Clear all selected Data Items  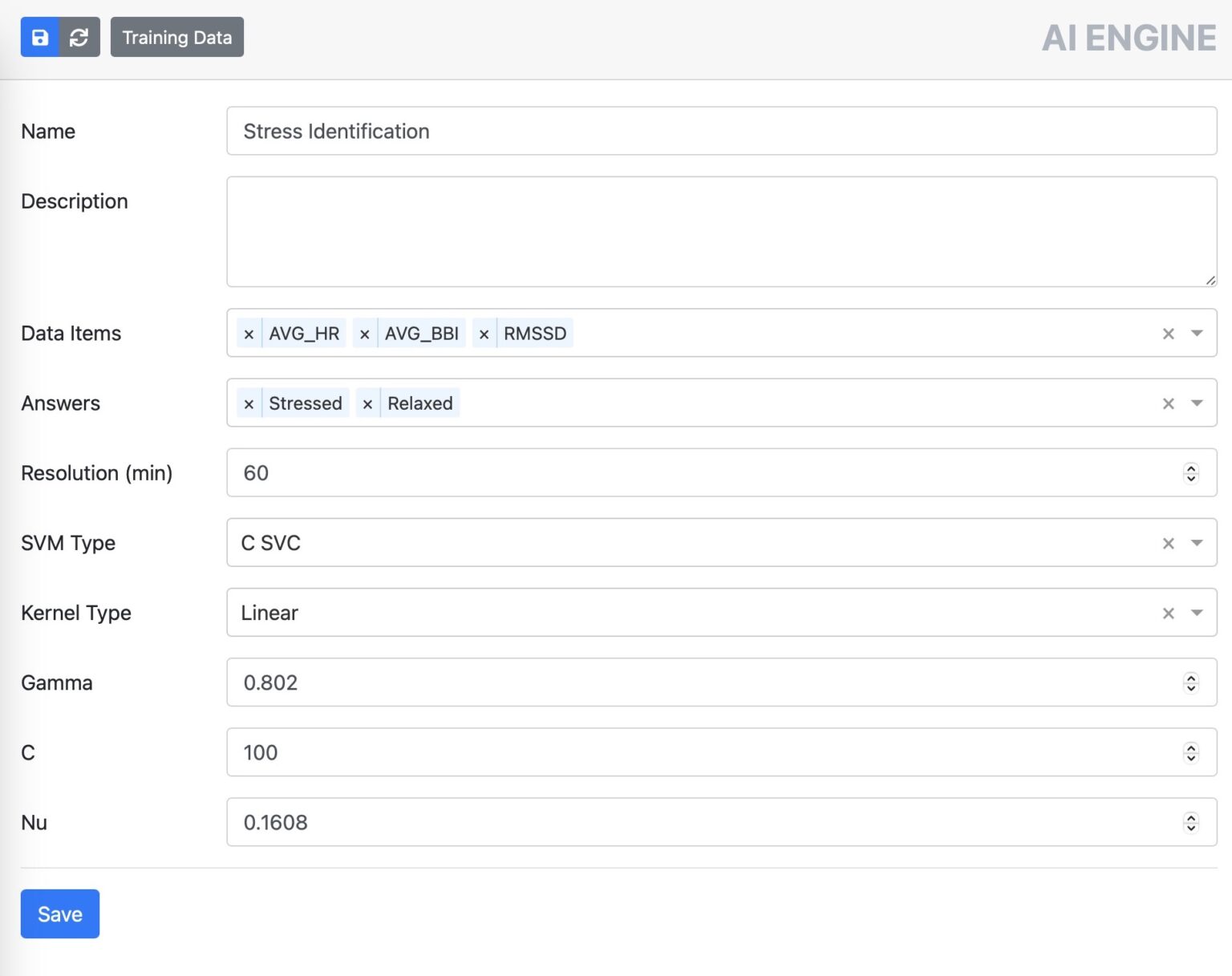tap(1168, 334)
